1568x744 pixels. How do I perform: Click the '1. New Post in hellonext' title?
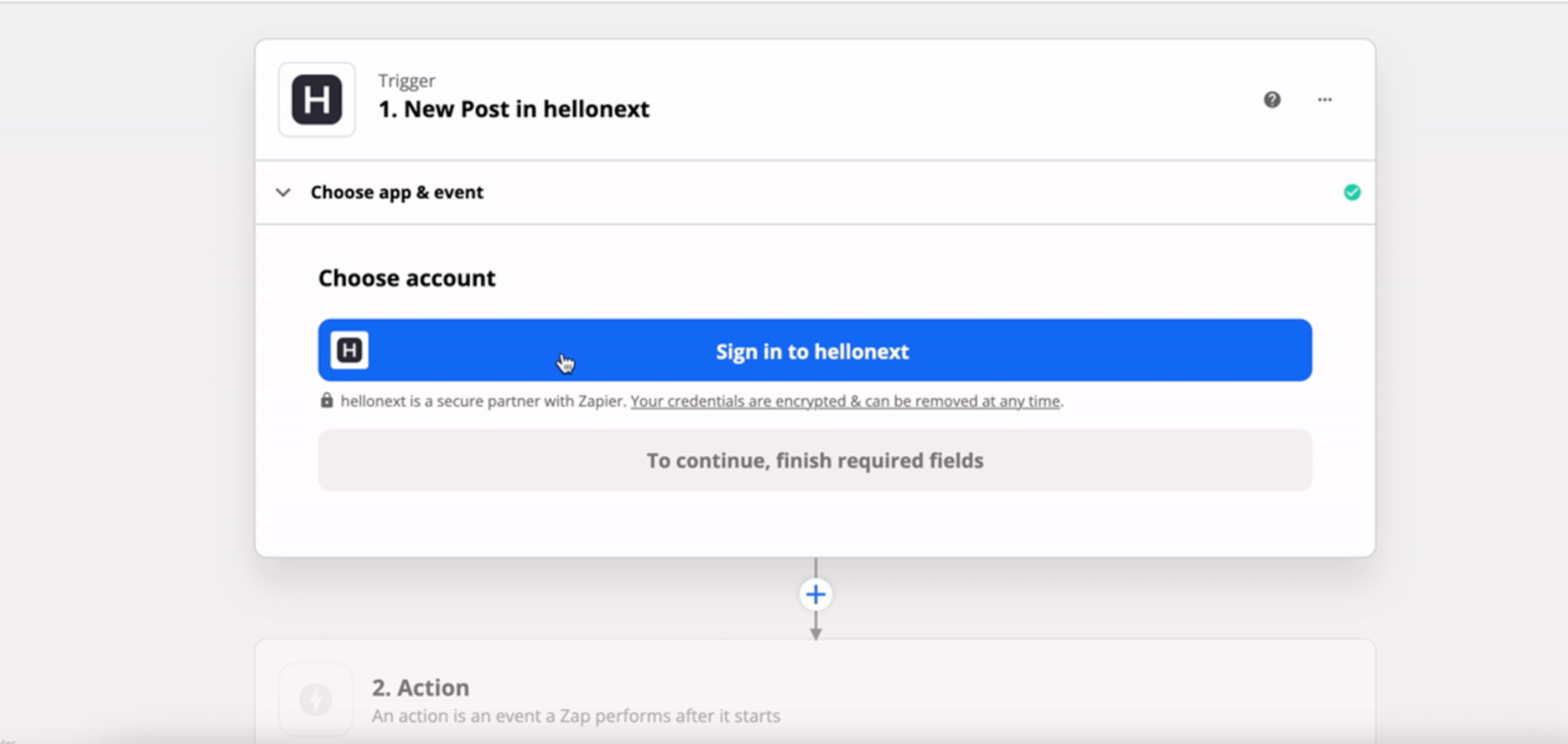point(514,109)
